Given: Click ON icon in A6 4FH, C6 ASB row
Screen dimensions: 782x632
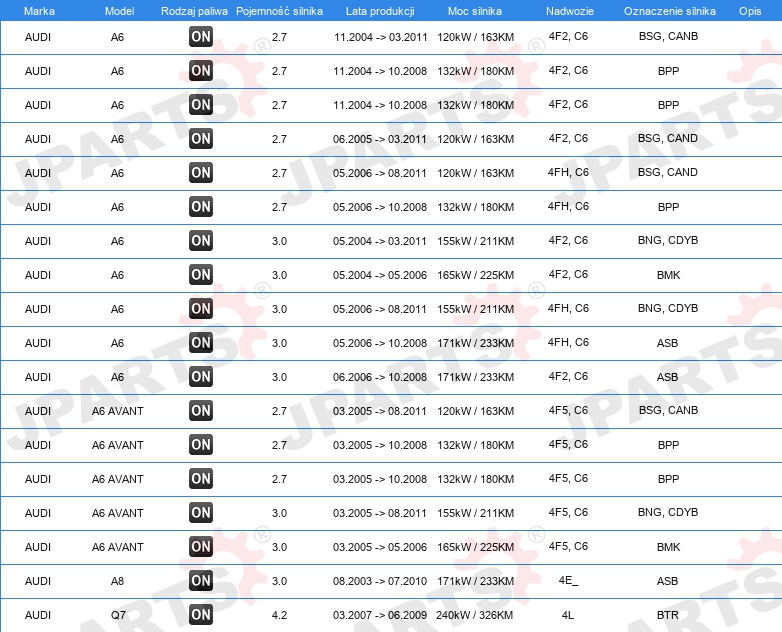Looking at the screenshot, I should click(x=201, y=343).
